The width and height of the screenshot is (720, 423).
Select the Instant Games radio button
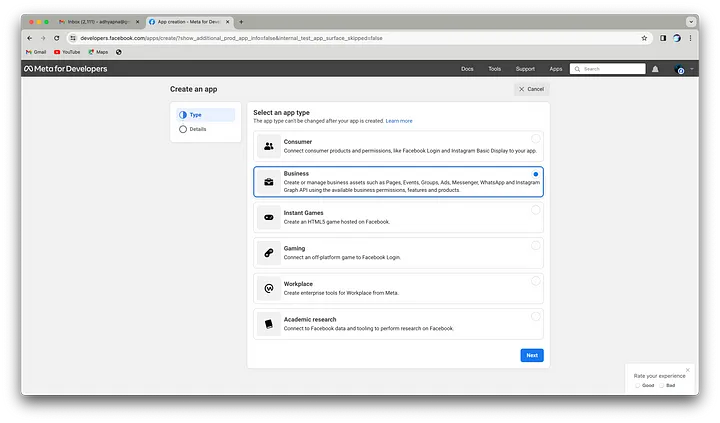click(535, 210)
